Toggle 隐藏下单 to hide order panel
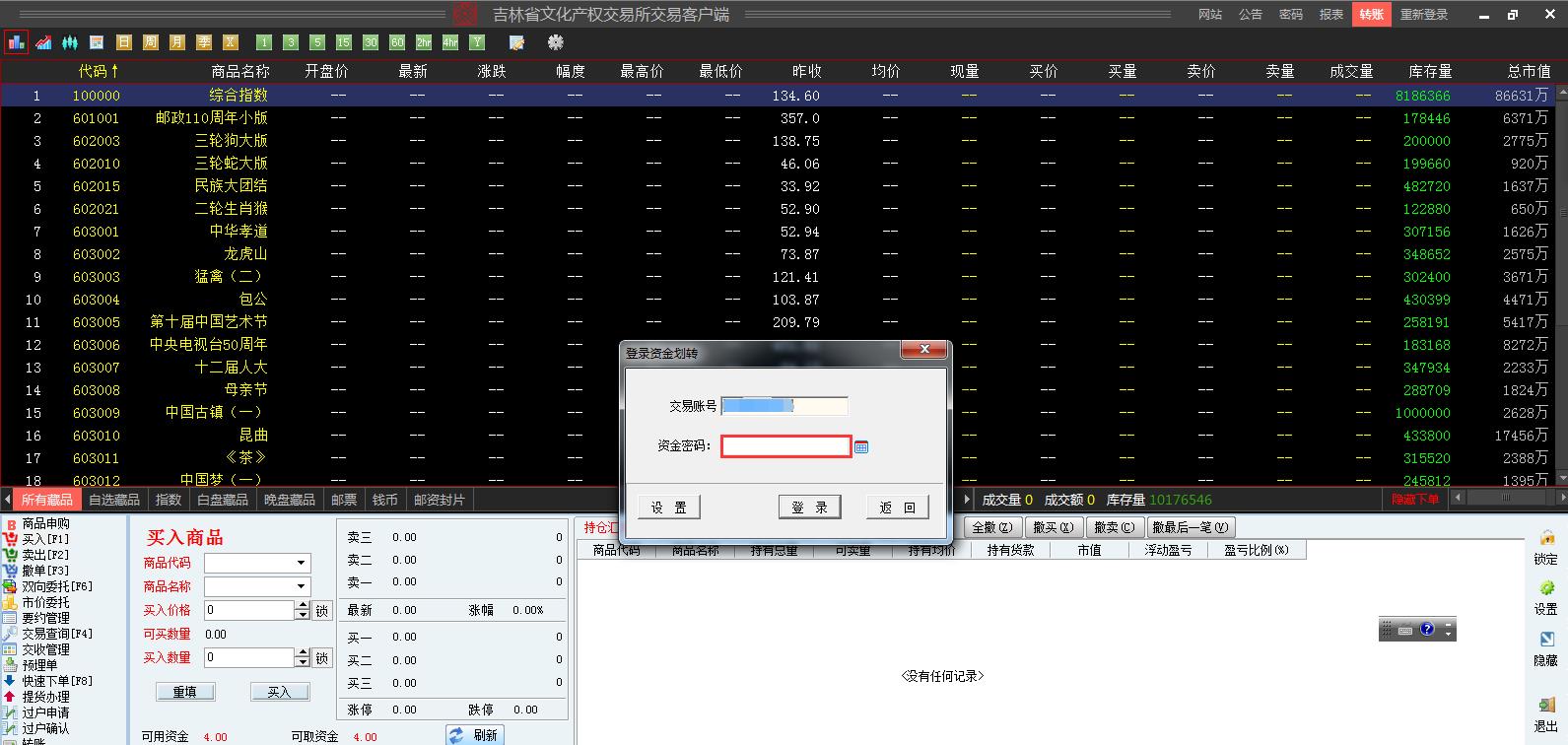The image size is (1568, 745). [x=1414, y=500]
